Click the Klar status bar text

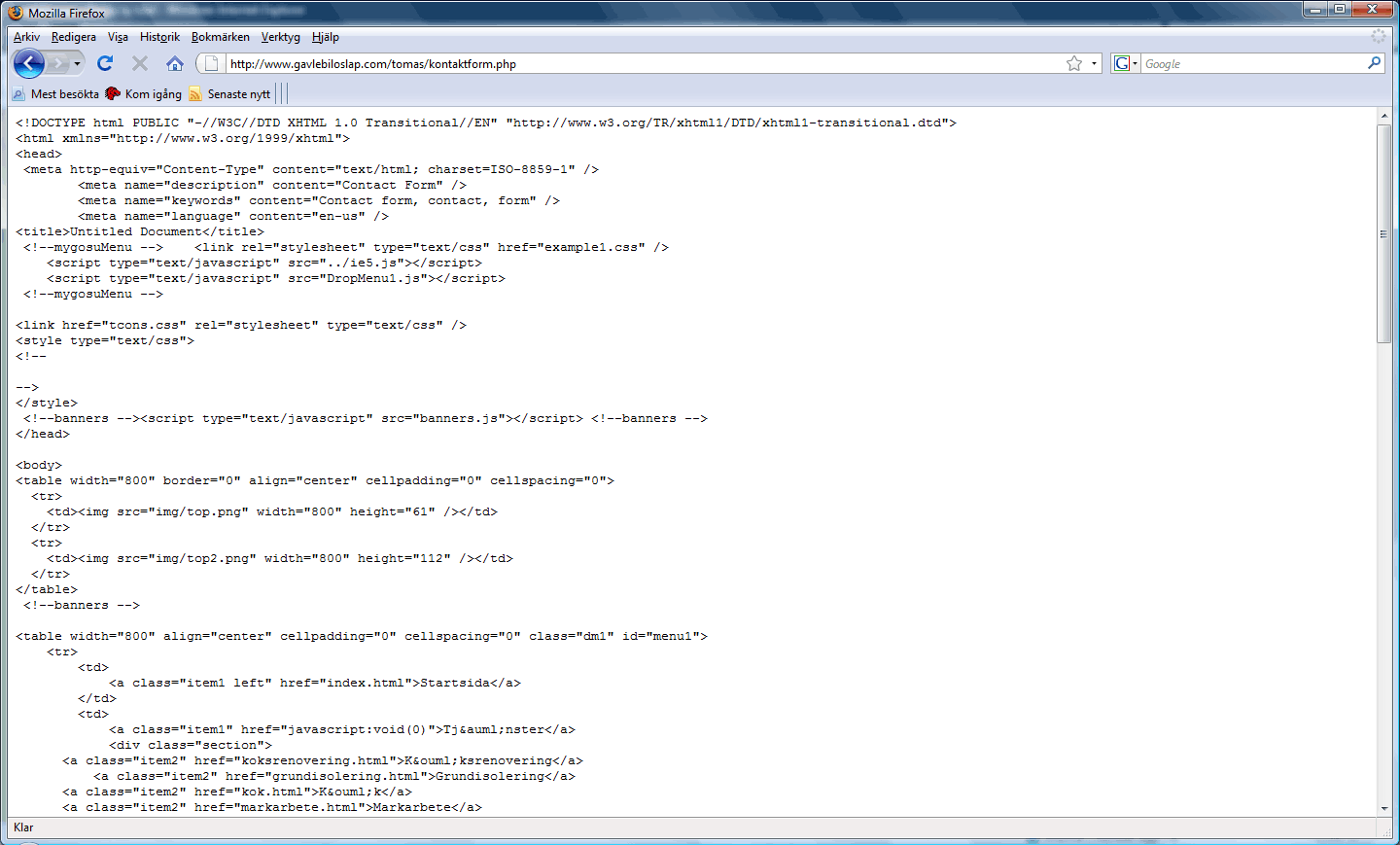coord(23,827)
